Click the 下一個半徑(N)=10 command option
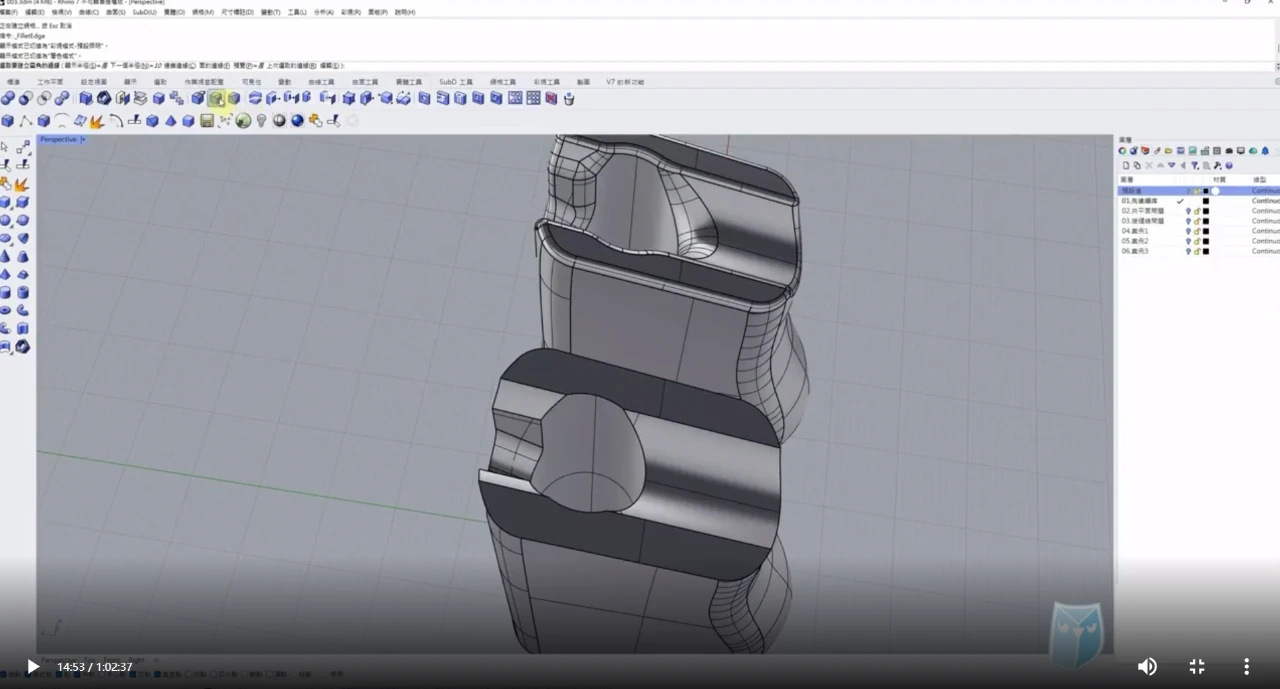 coord(135,65)
